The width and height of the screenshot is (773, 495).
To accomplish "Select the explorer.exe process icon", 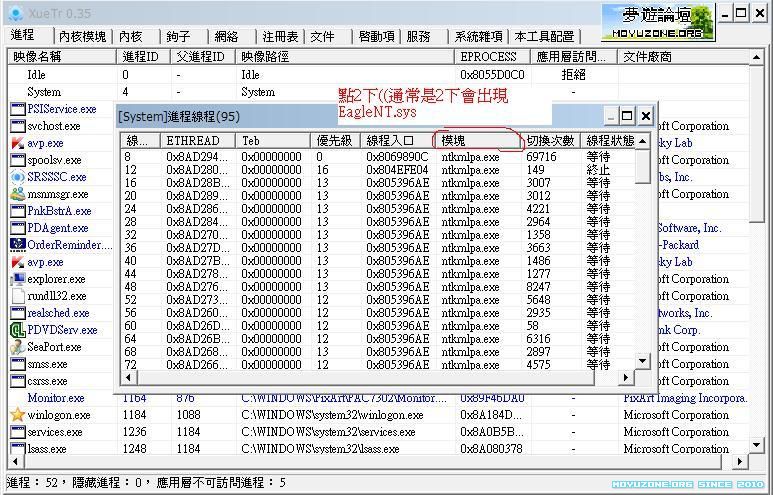I will tap(17, 279).
